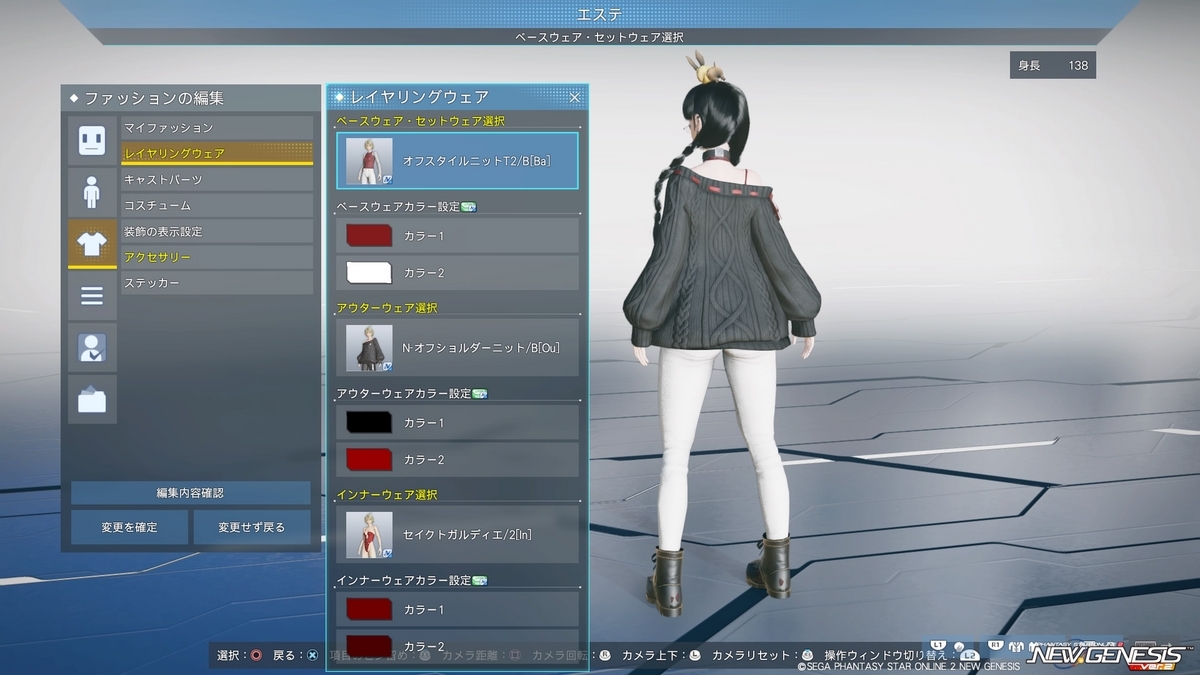This screenshot has width=1200, height=675.
Task: Click green badge beside アウターウェアカラー設定
Action: (479, 394)
